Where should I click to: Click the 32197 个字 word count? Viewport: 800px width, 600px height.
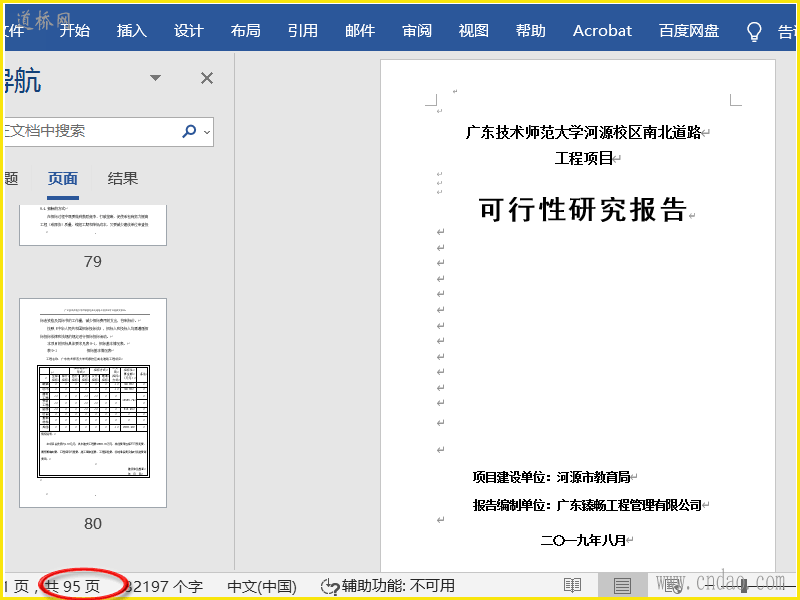[x=163, y=586]
